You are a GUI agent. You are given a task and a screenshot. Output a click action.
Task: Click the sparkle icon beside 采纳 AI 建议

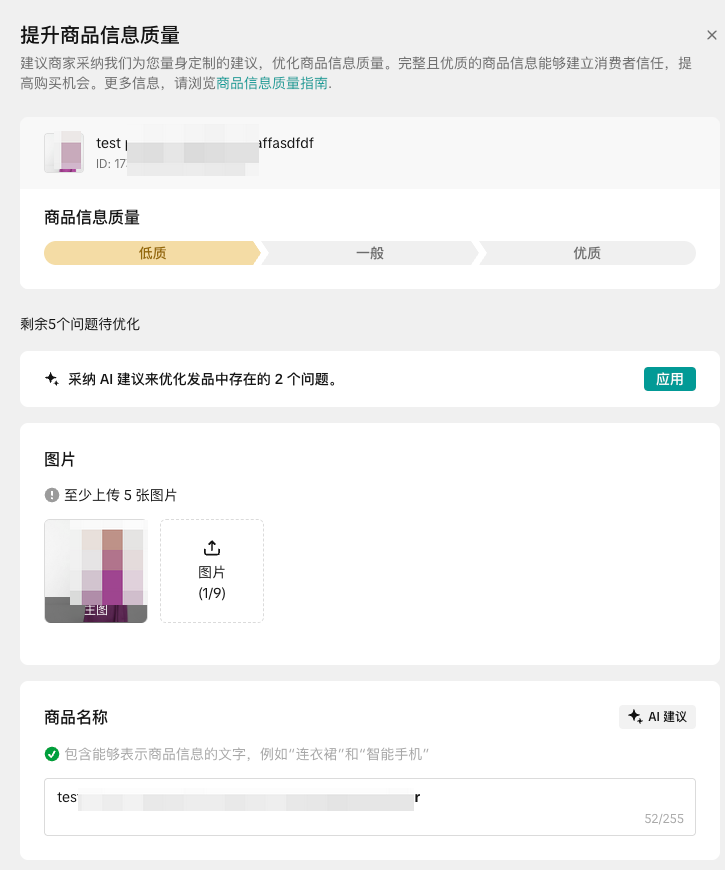(x=52, y=379)
